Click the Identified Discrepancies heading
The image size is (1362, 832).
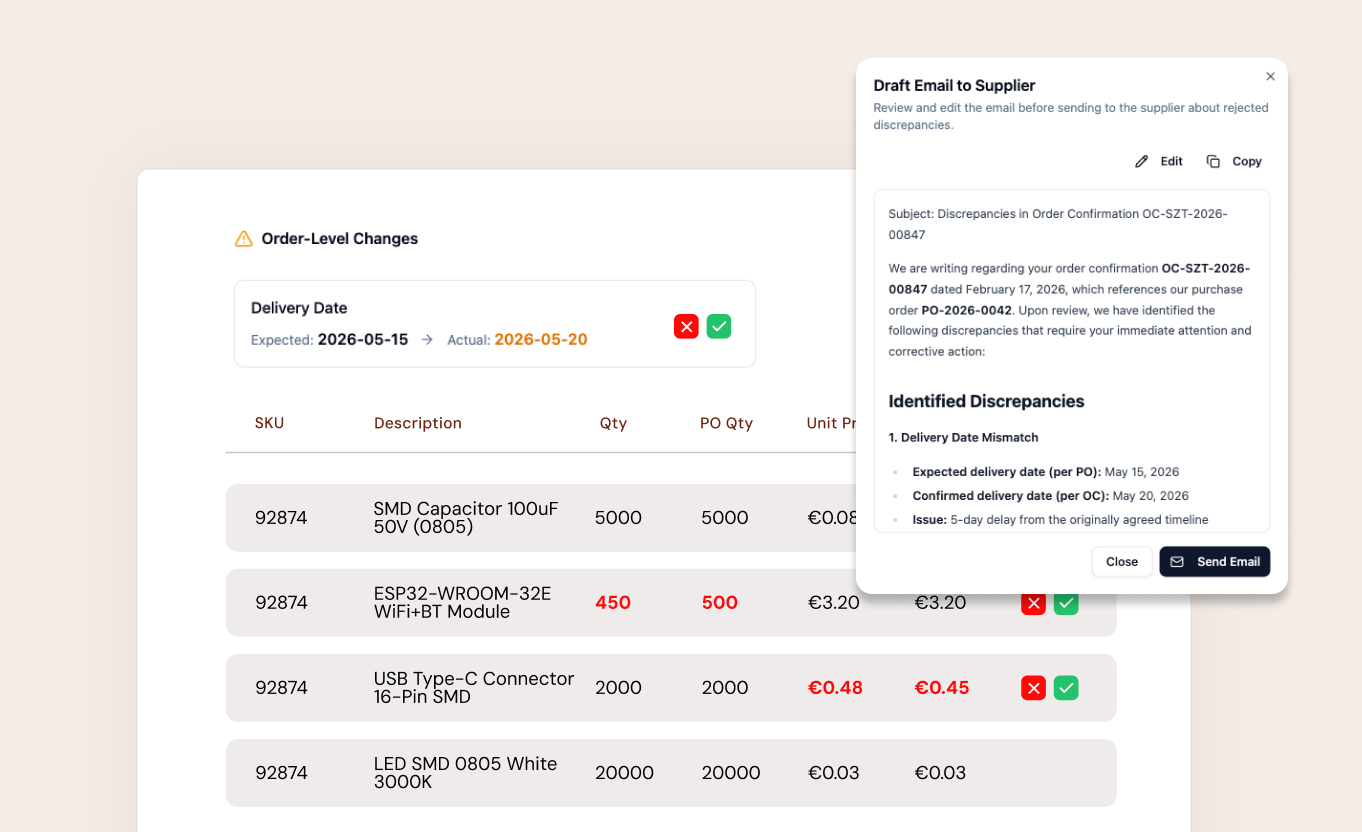coord(986,401)
